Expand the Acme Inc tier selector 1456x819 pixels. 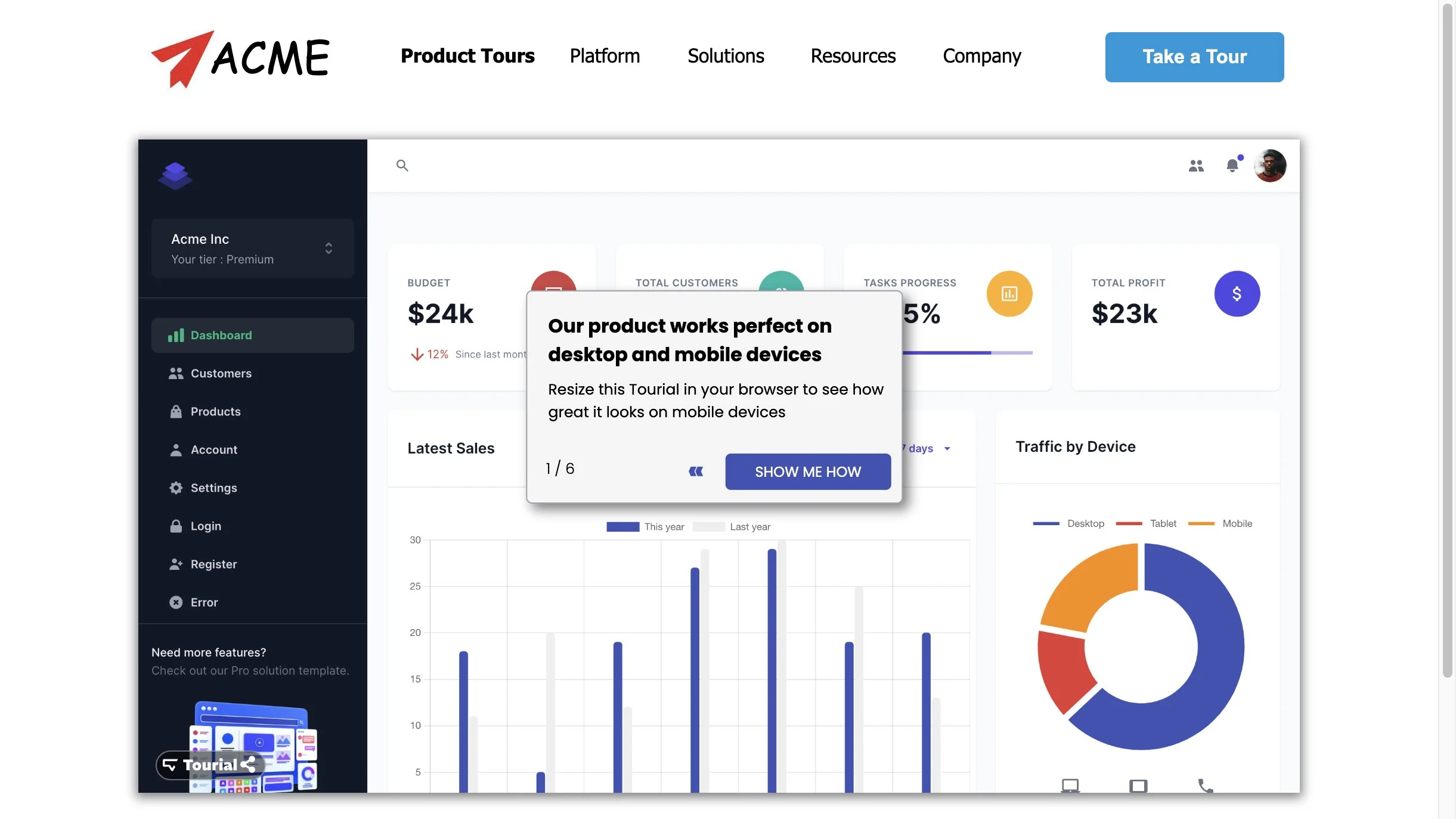pyautogui.click(x=253, y=249)
